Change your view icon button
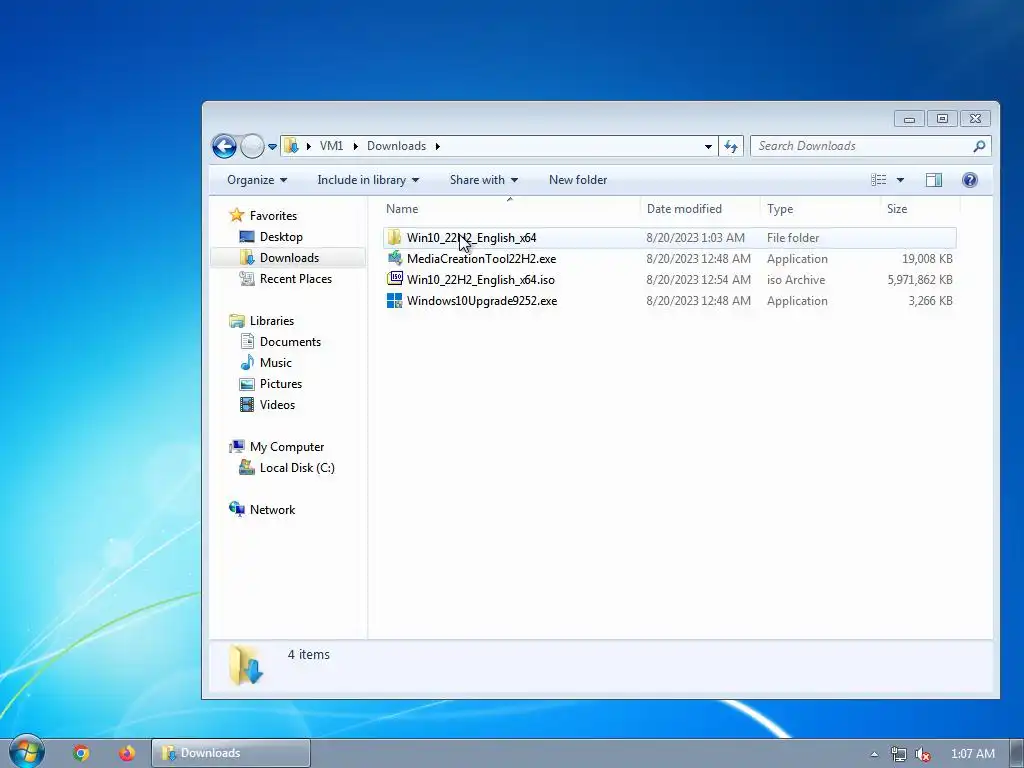 (879, 180)
